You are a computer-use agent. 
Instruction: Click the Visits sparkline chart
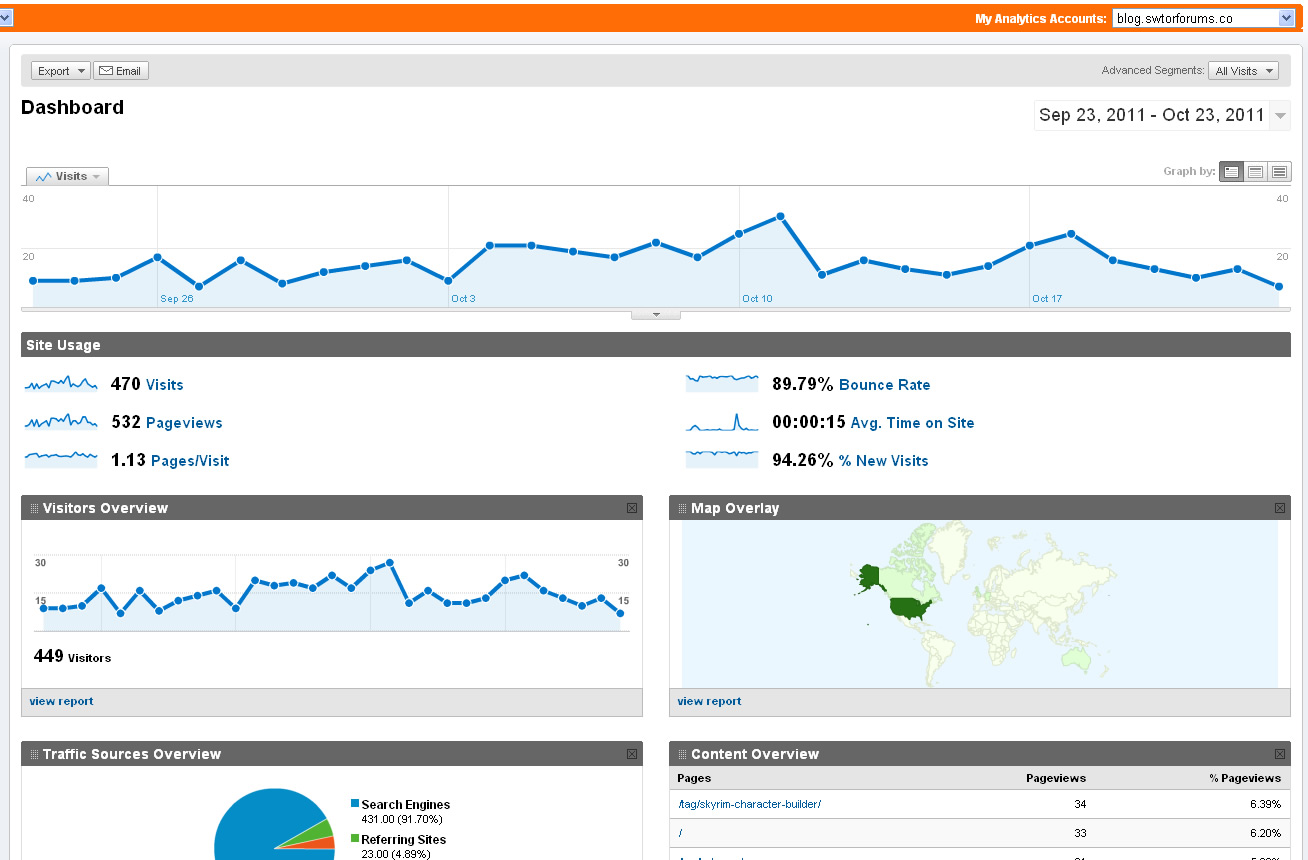(61, 384)
